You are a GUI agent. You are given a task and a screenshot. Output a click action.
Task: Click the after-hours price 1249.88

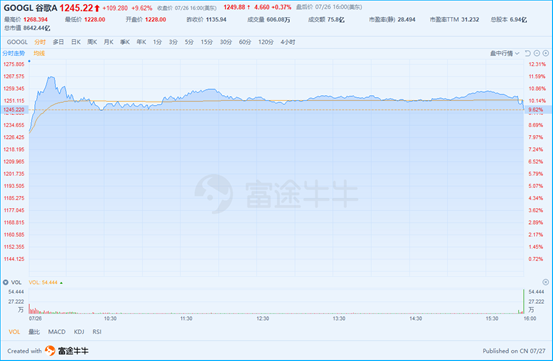click(234, 7)
